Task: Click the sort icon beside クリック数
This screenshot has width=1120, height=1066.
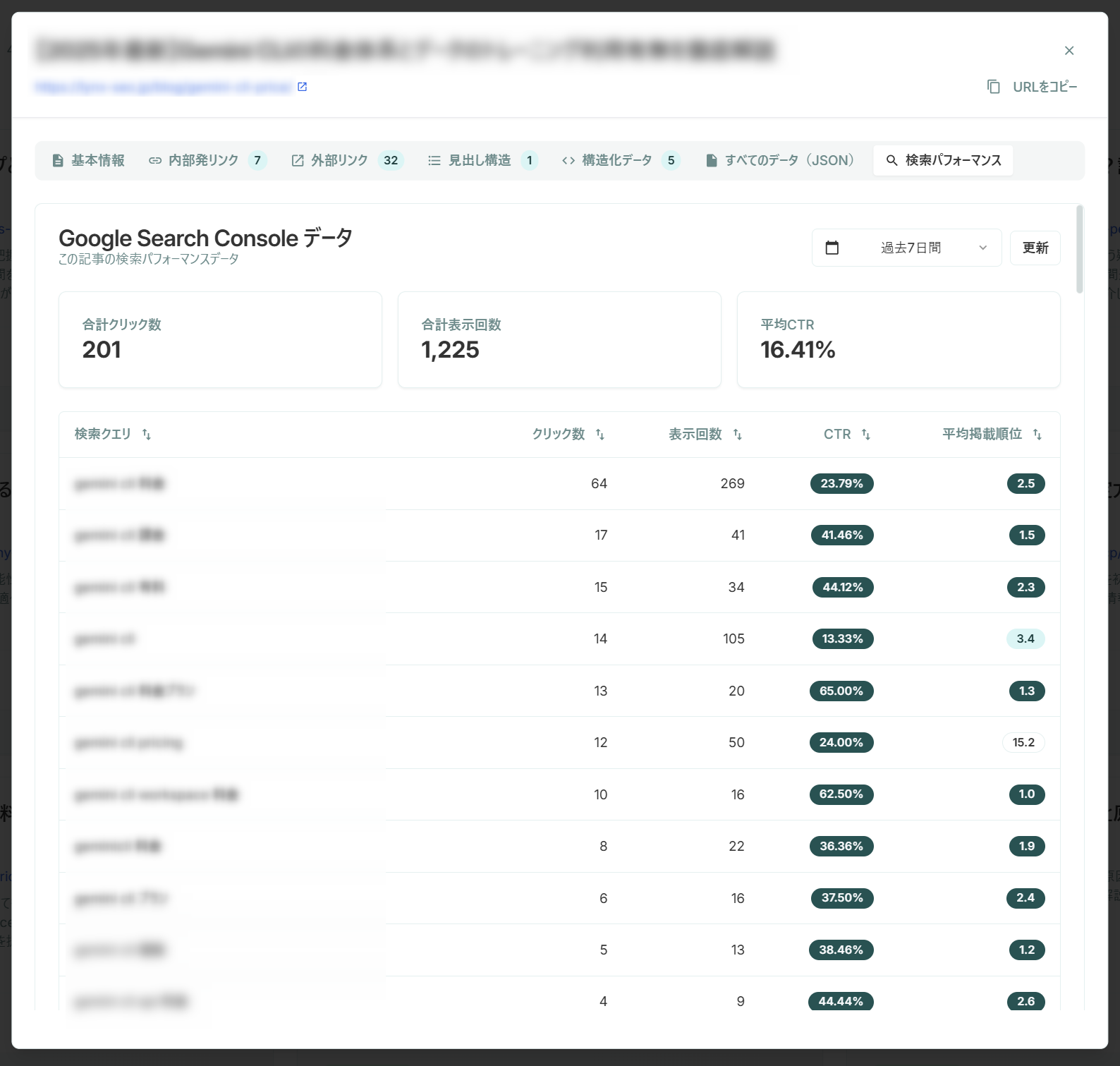Action: (x=600, y=435)
